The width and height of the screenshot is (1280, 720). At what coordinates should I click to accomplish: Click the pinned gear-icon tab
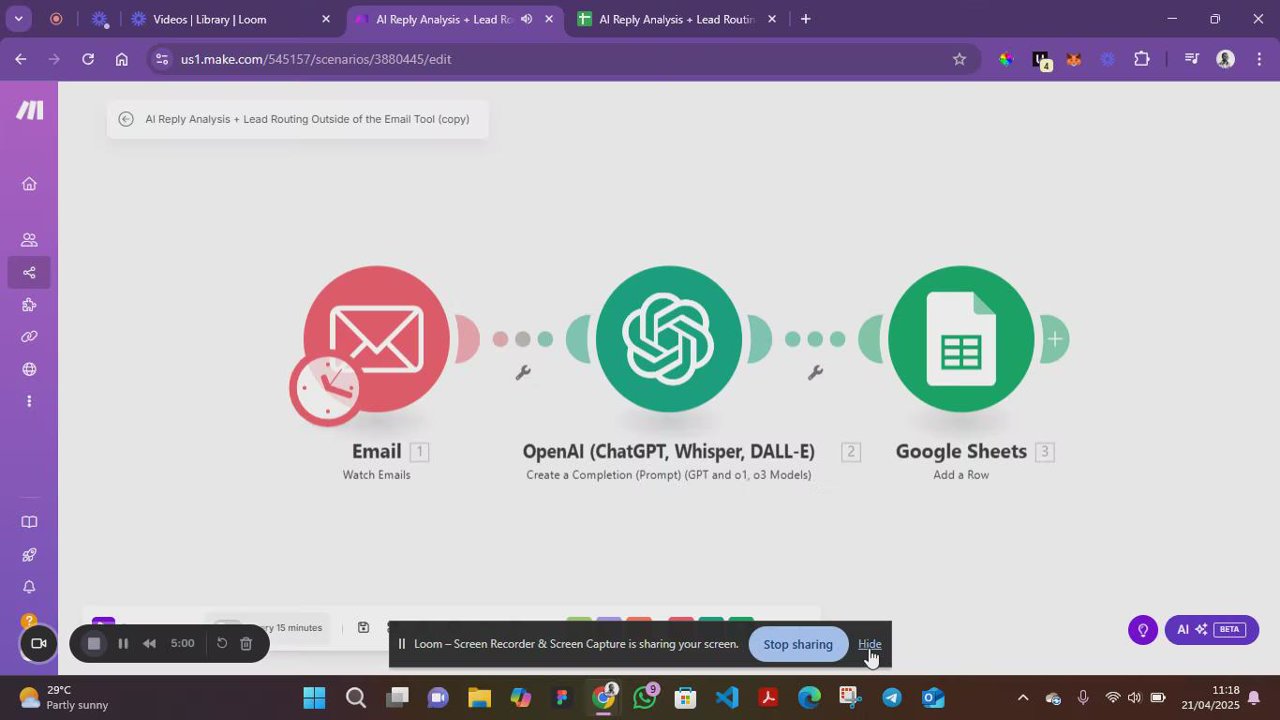coord(99,19)
